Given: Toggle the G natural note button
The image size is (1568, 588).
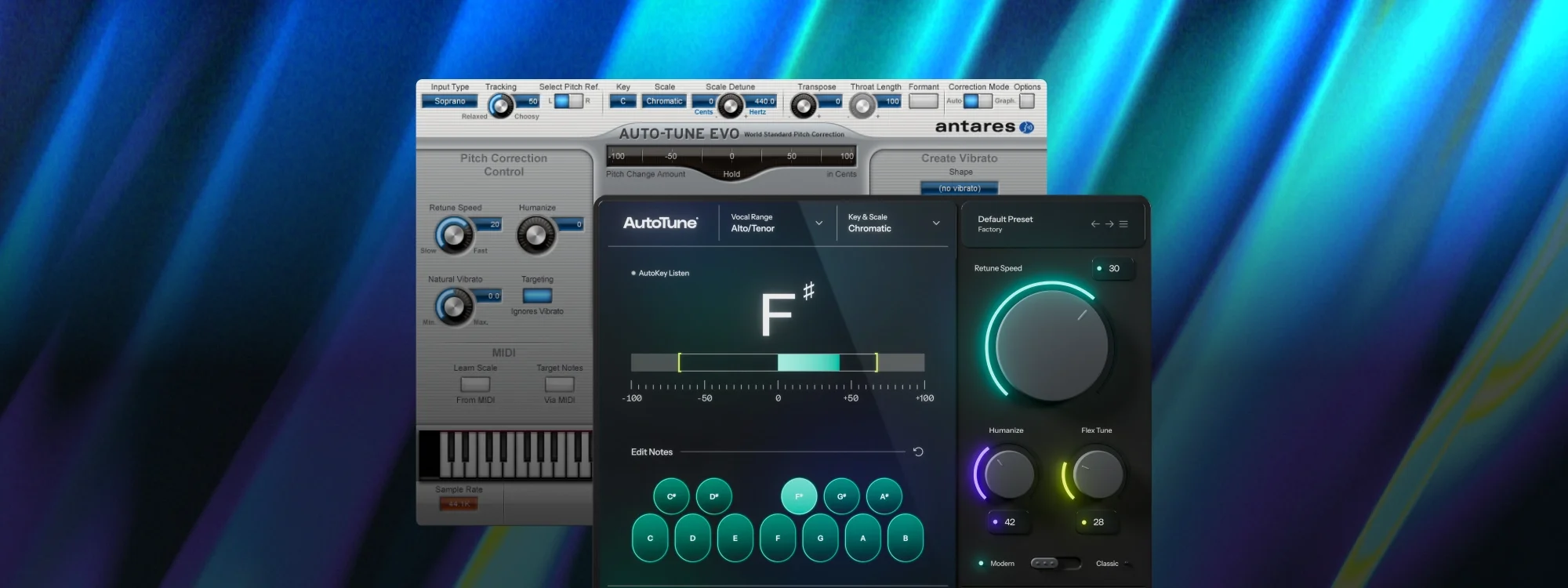Looking at the screenshot, I should [x=820, y=538].
